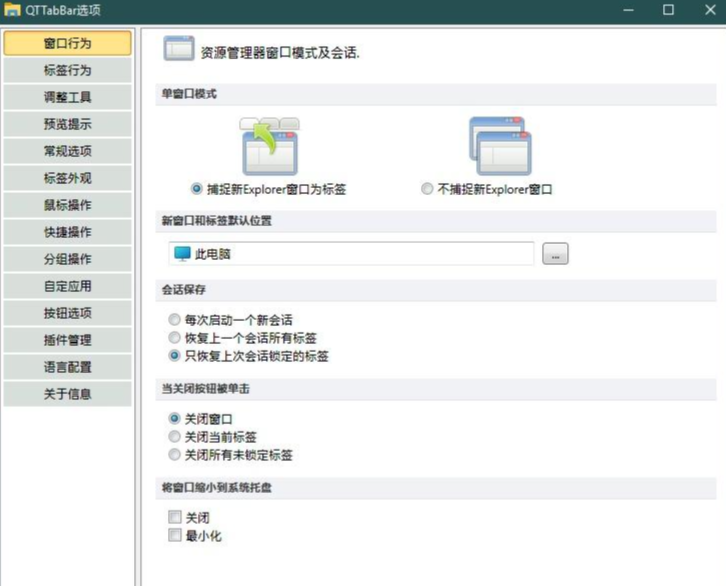This screenshot has width=726, height=586.
Task: Minimize the QTTabBar选项 window
Action: pyautogui.click(x=628, y=10)
